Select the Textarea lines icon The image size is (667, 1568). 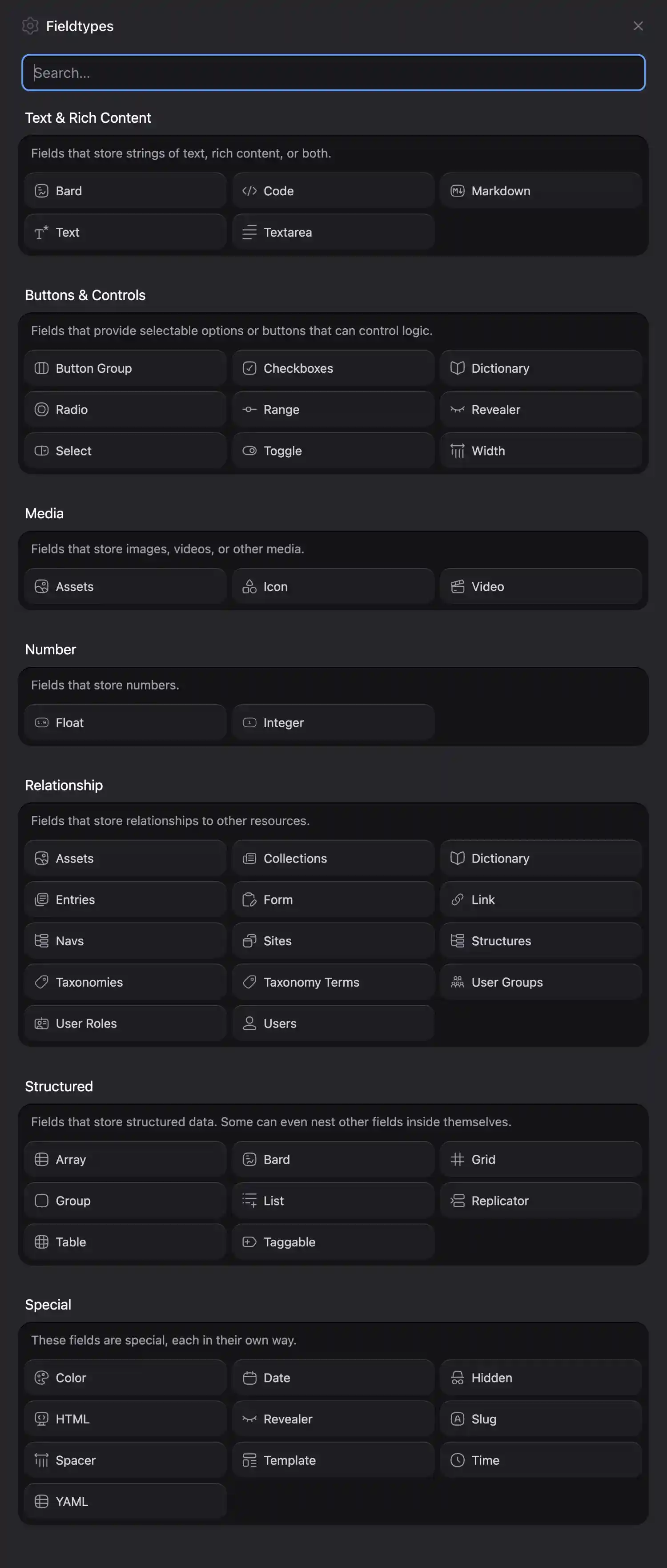249,232
